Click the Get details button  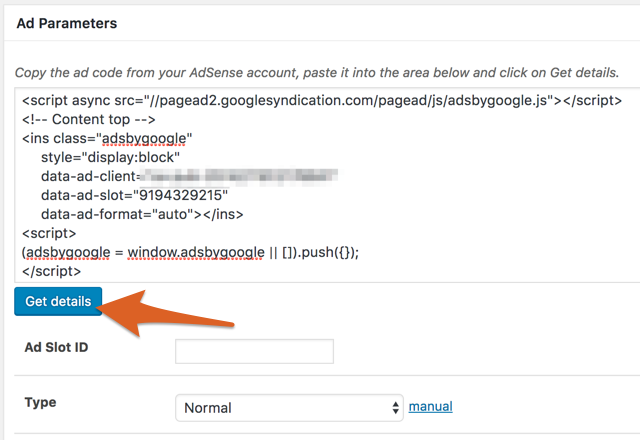click(58, 301)
